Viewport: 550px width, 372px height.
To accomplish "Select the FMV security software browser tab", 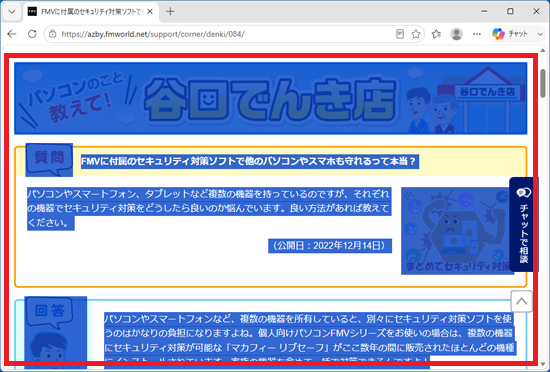I will pyautogui.click(x=91, y=12).
